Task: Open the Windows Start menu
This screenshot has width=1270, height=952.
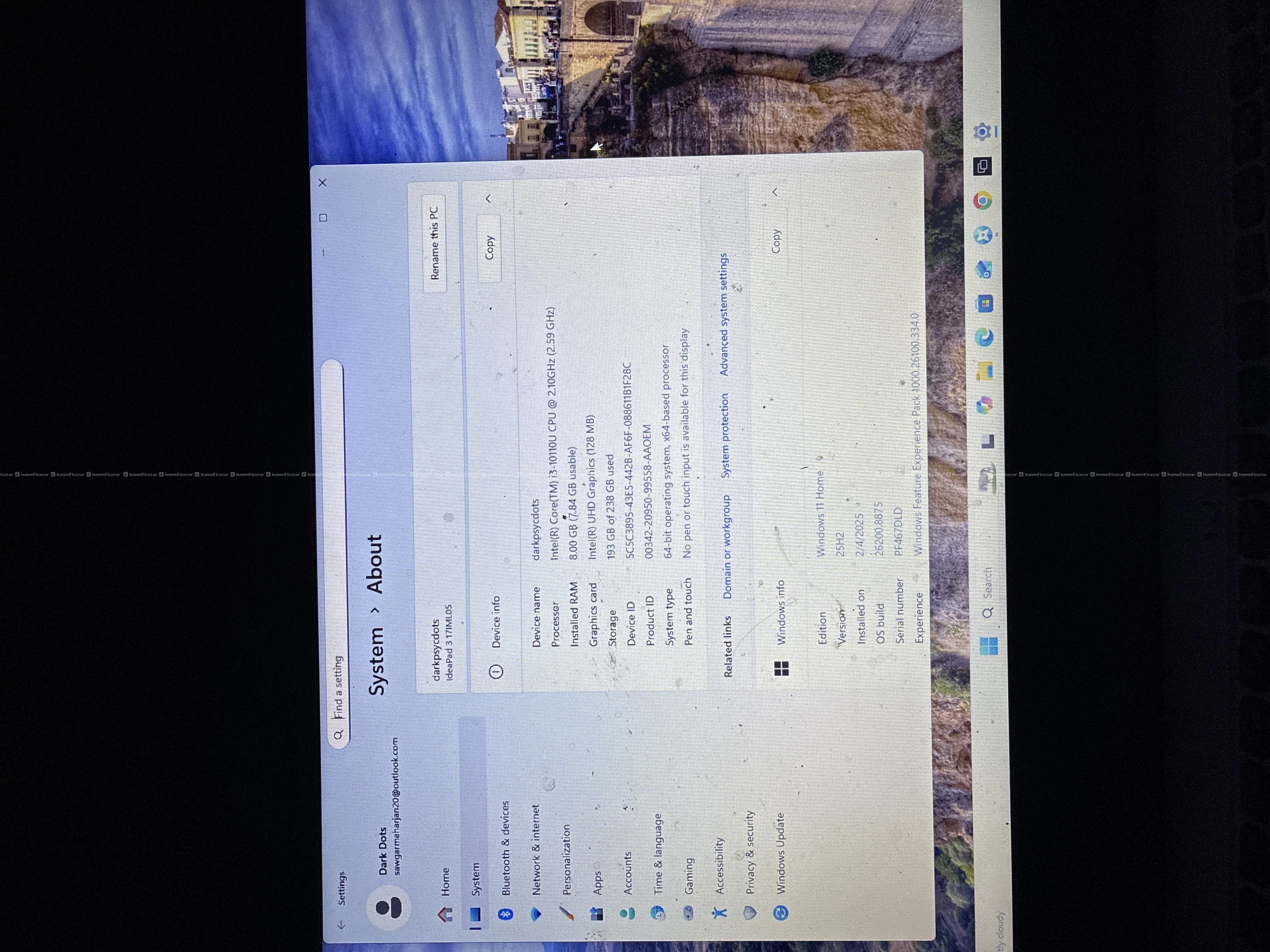Action: [989, 646]
